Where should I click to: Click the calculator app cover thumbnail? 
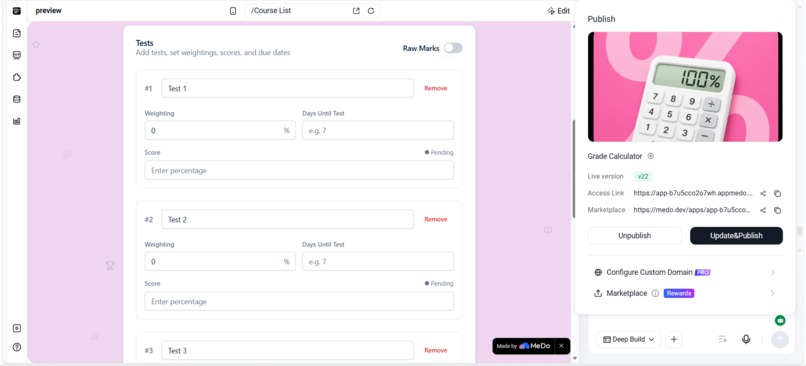[685, 87]
